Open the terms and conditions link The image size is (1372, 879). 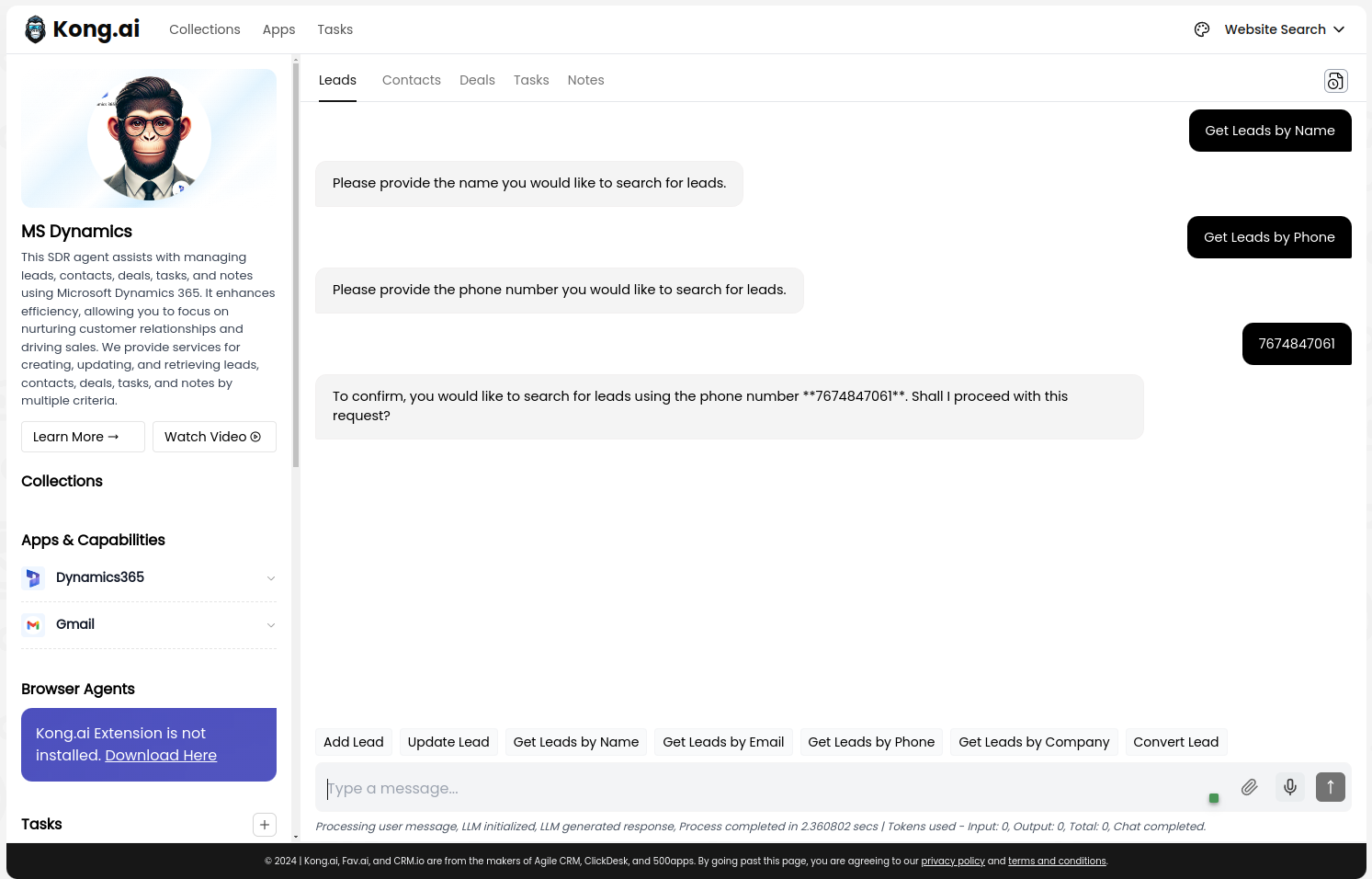(x=1057, y=862)
